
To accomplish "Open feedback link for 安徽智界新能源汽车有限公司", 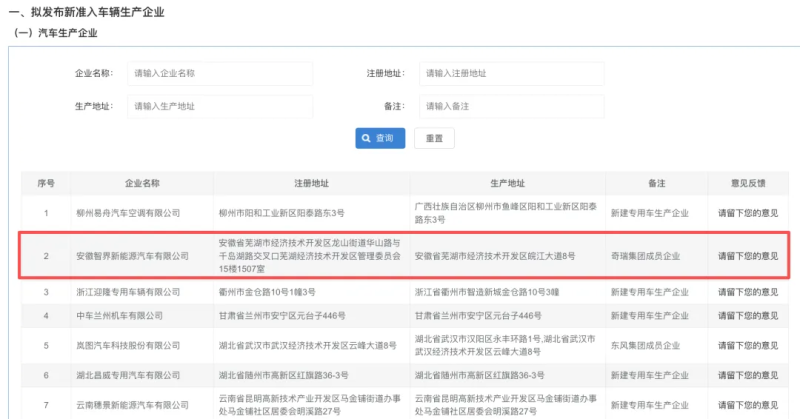I will tap(748, 256).
